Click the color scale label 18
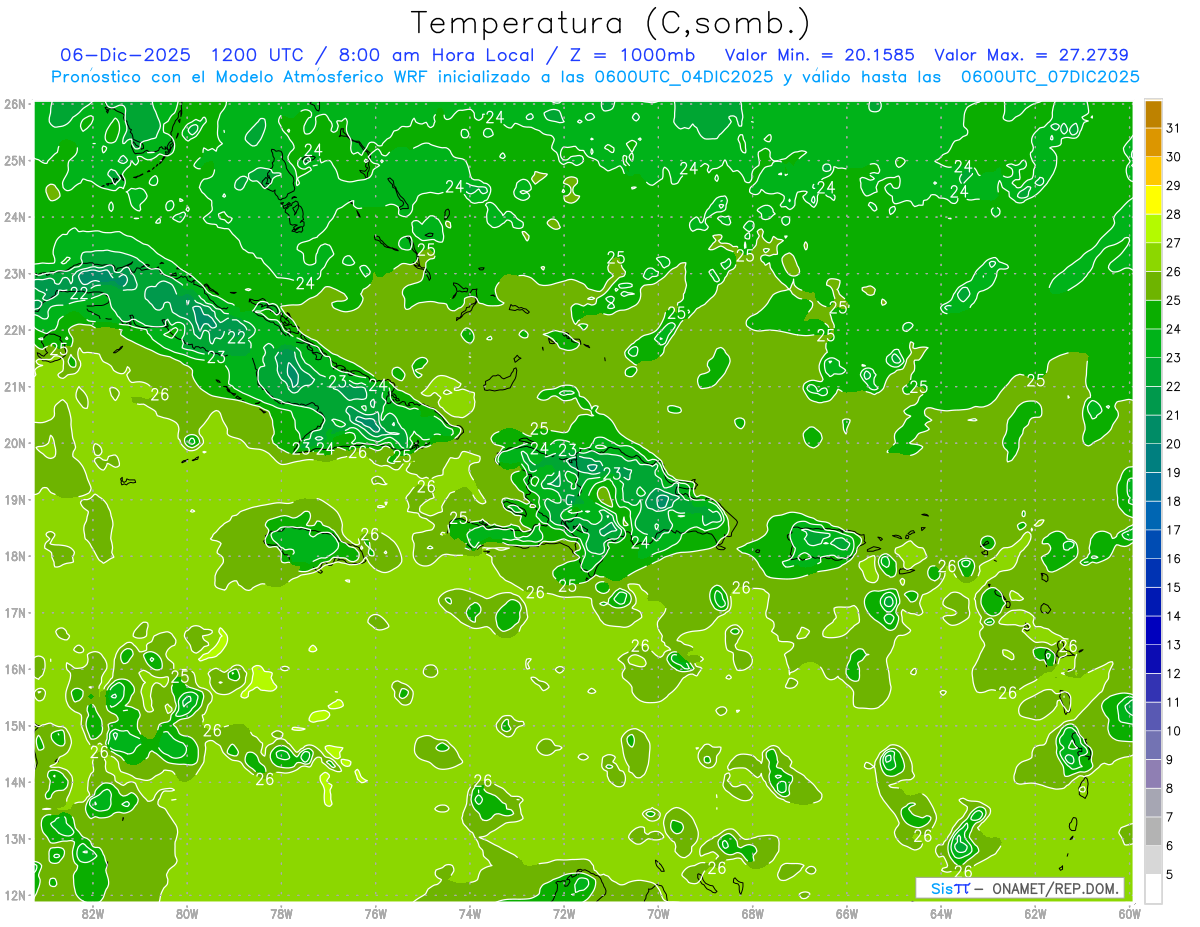1200x927 pixels. coord(1174,501)
